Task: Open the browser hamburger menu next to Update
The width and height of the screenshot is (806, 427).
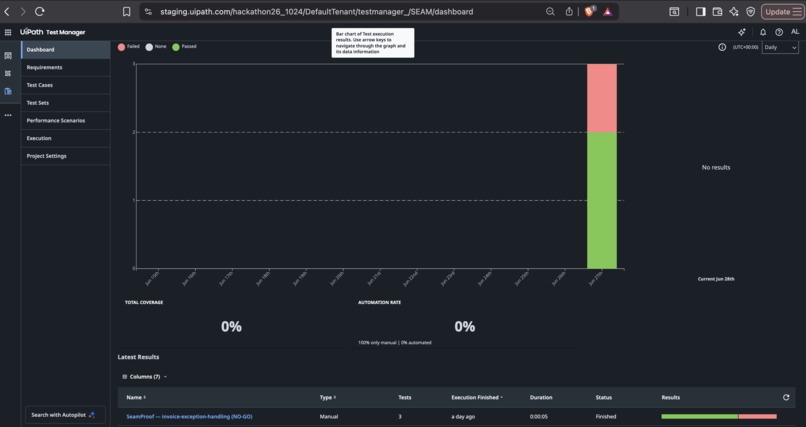Action: (x=797, y=11)
